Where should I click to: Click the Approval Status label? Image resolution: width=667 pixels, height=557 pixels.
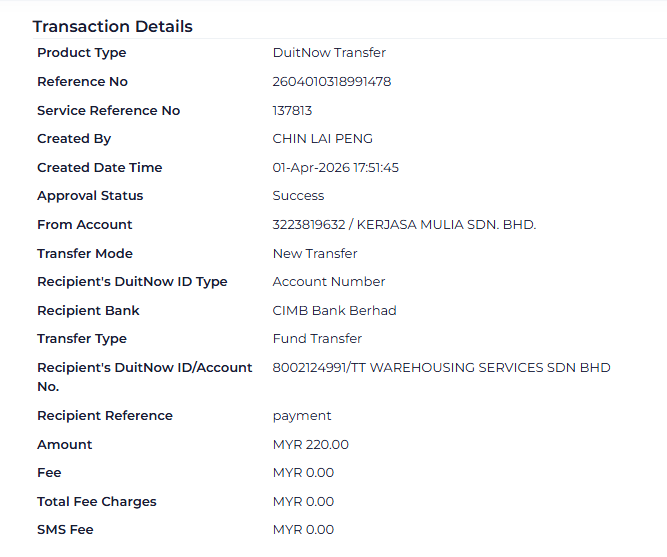[90, 196]
